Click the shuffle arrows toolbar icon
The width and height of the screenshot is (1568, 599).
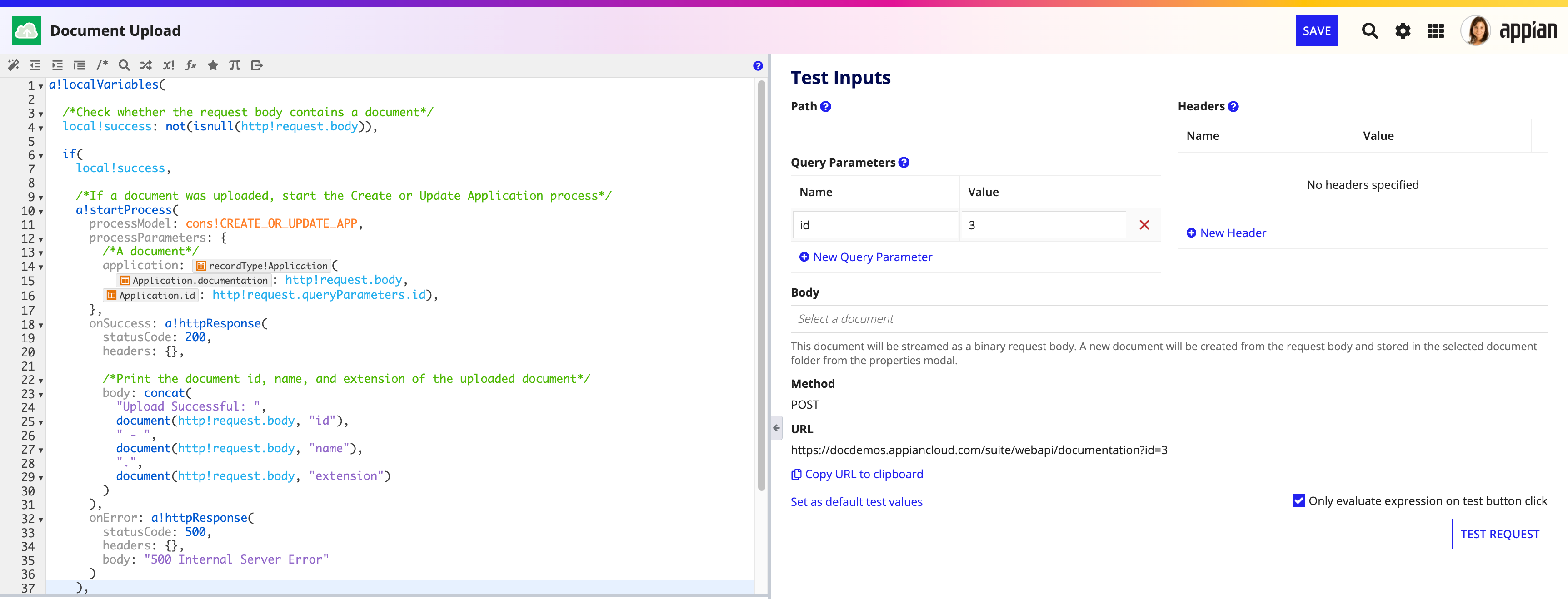pyautogui.click(x=146, y=65)
